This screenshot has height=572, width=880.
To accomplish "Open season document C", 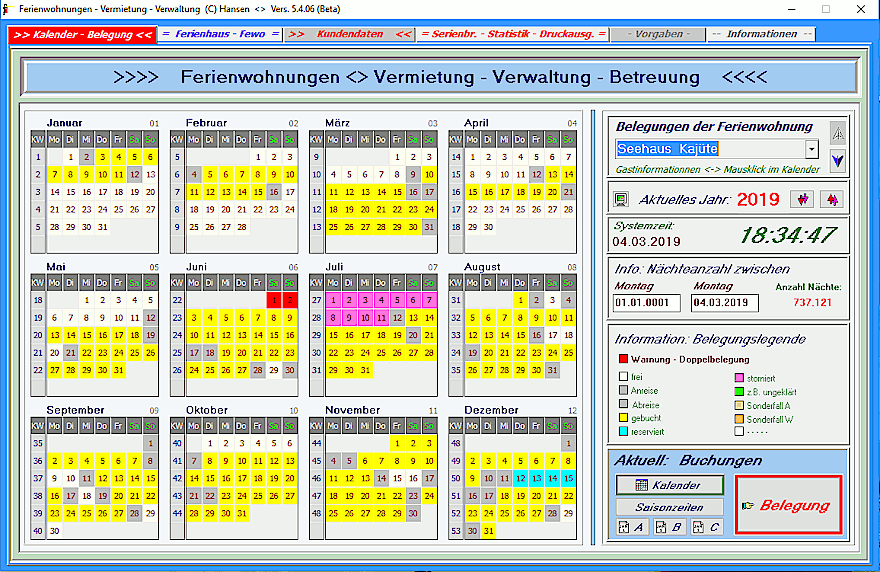I will click(x=707, y=527).
